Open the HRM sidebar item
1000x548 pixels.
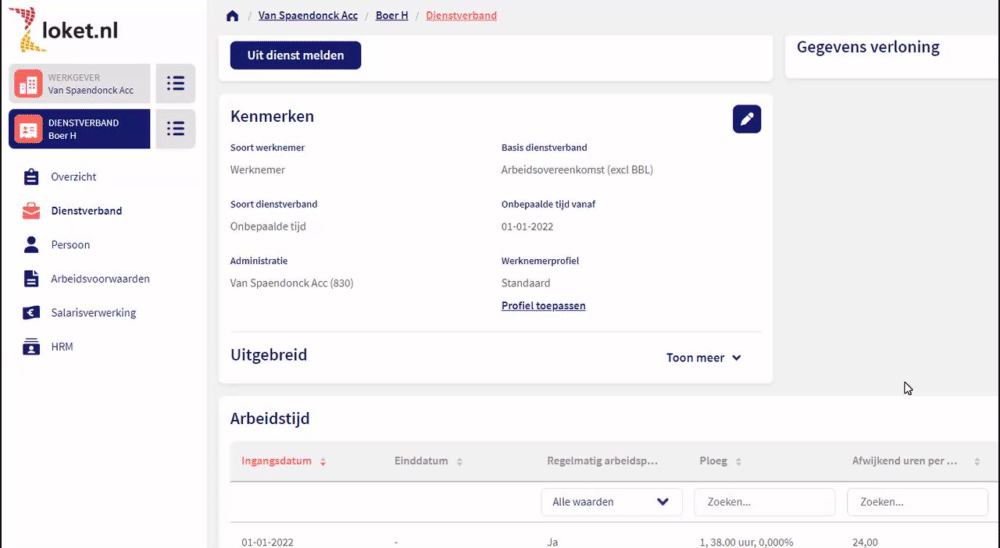click(x=62, y=346)
